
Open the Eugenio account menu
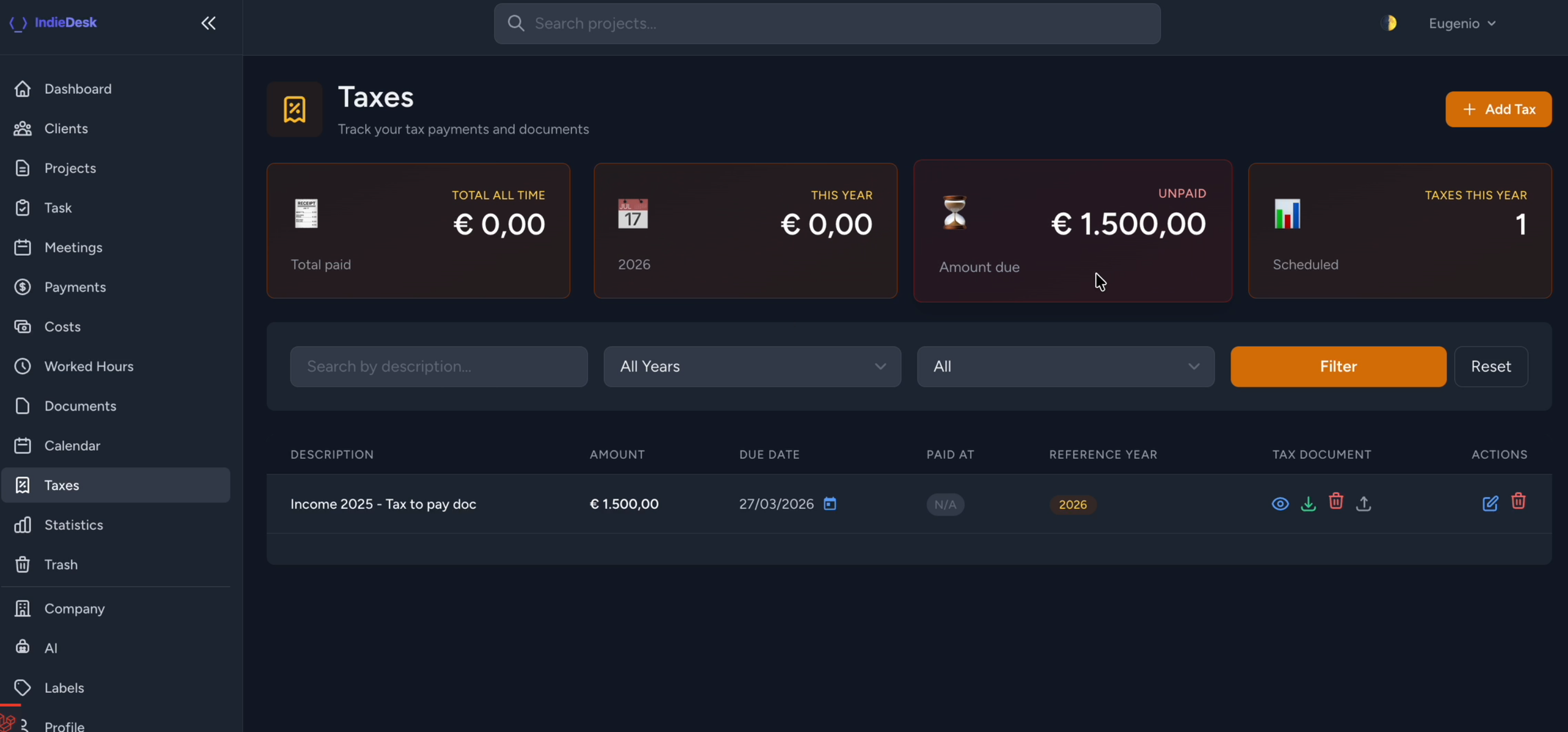1462,23
